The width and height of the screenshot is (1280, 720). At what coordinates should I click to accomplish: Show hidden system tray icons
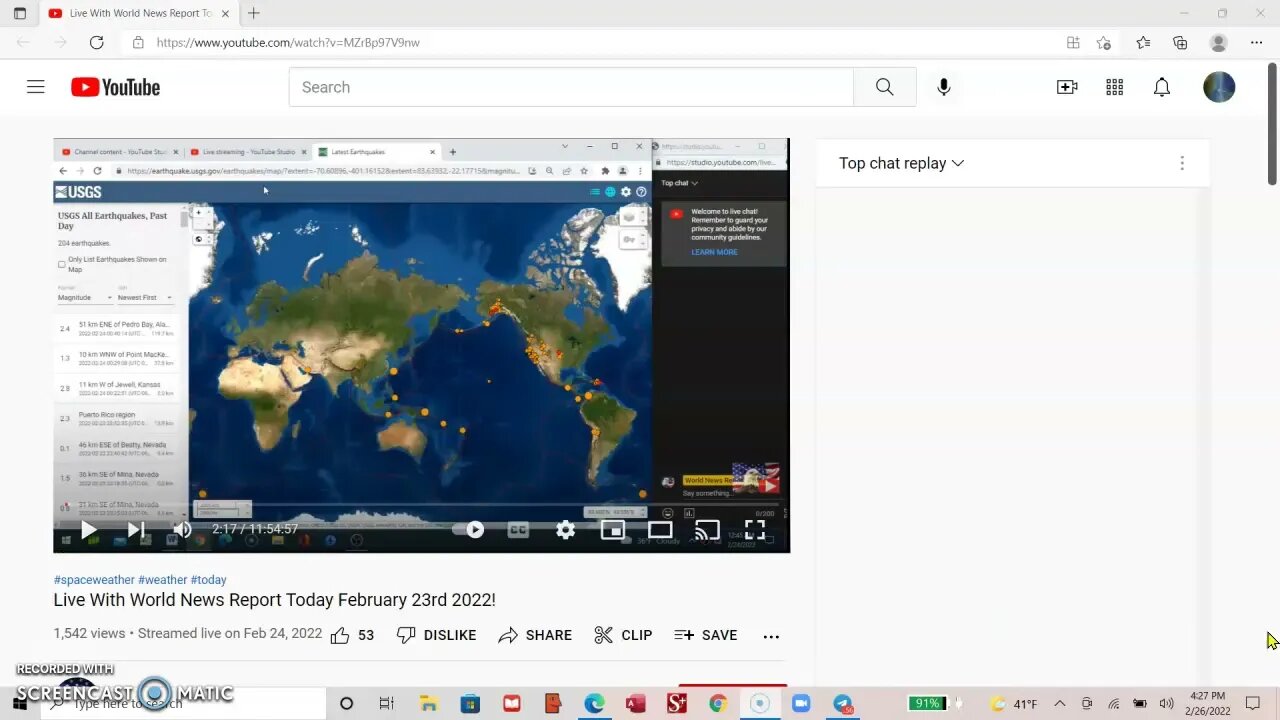click(x=1060, y=704)
